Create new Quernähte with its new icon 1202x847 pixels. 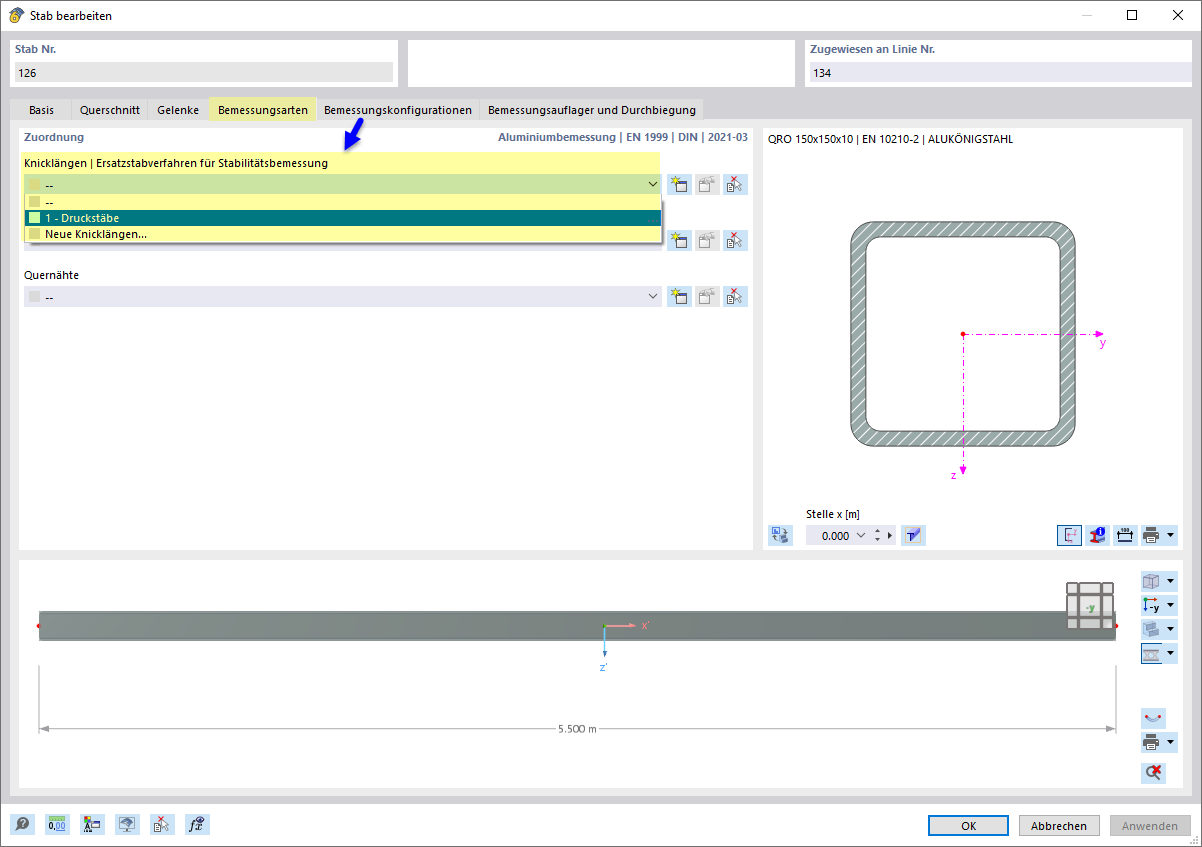tap(680, 296)
